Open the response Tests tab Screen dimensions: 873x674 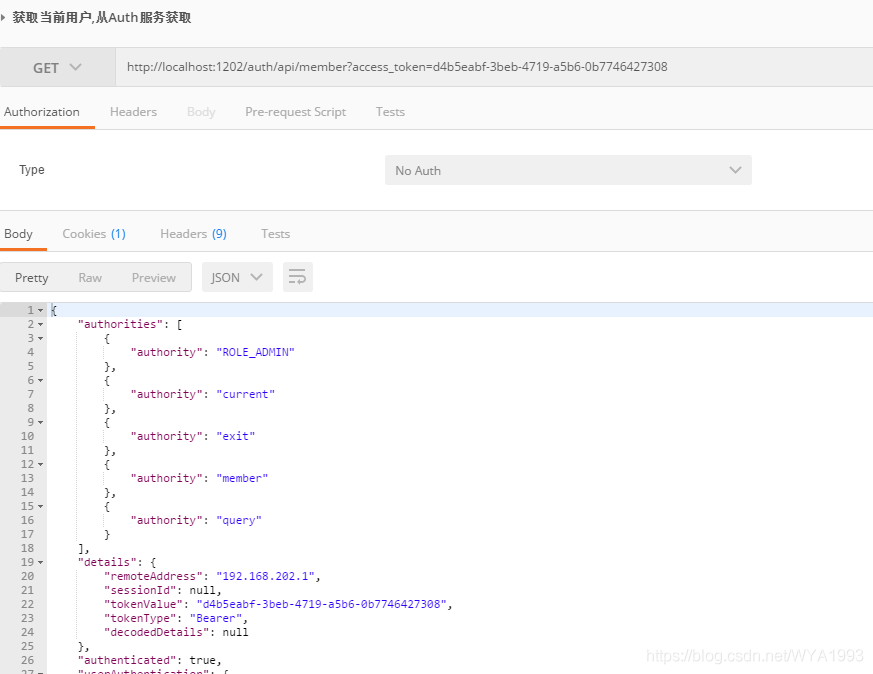[276, 234]
